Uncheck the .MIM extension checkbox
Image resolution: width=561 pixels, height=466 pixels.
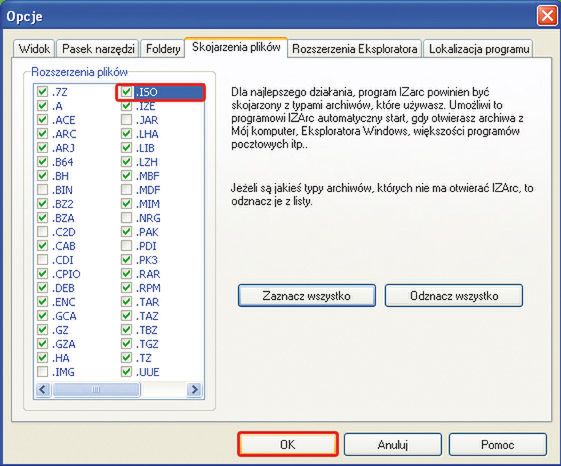tap(126, 203)
